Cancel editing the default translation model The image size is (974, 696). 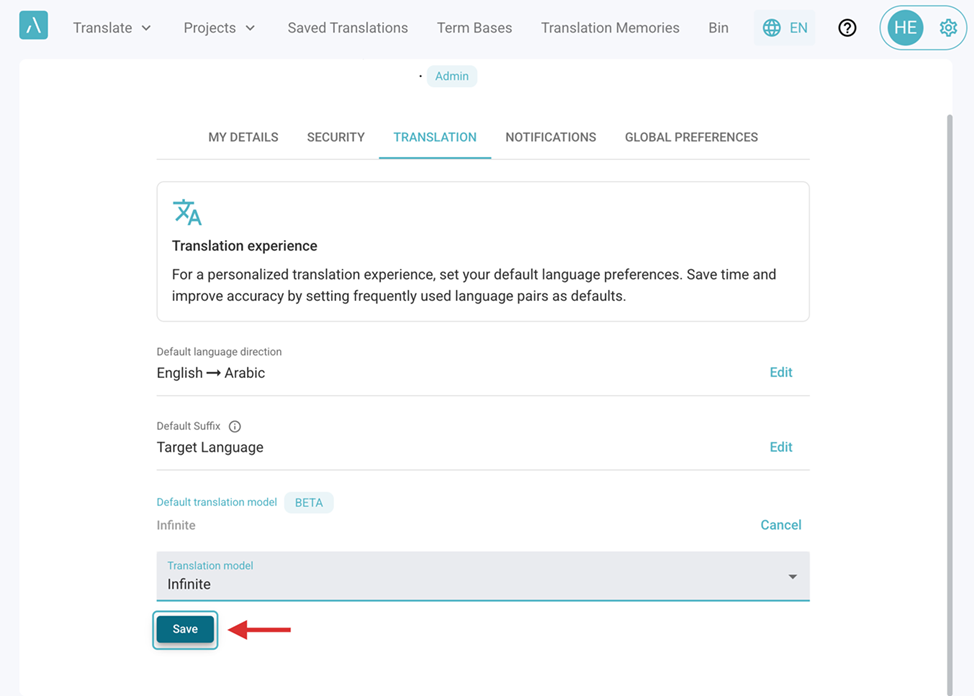(x=781, y=525)
